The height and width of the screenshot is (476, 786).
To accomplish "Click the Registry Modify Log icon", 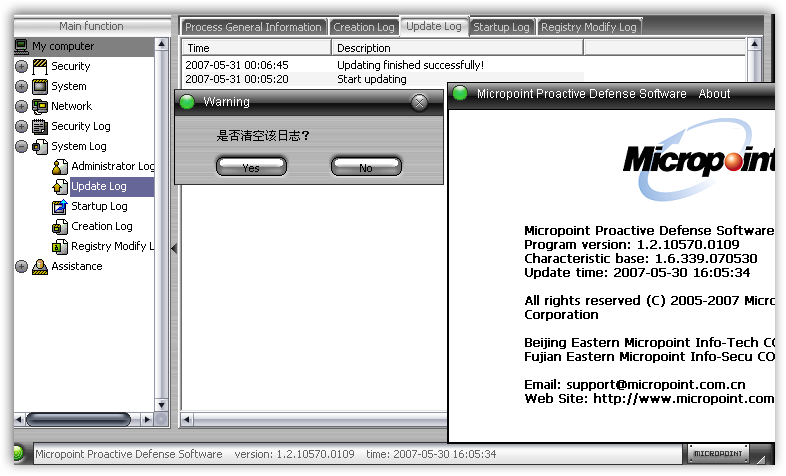I will click(60, 247).
